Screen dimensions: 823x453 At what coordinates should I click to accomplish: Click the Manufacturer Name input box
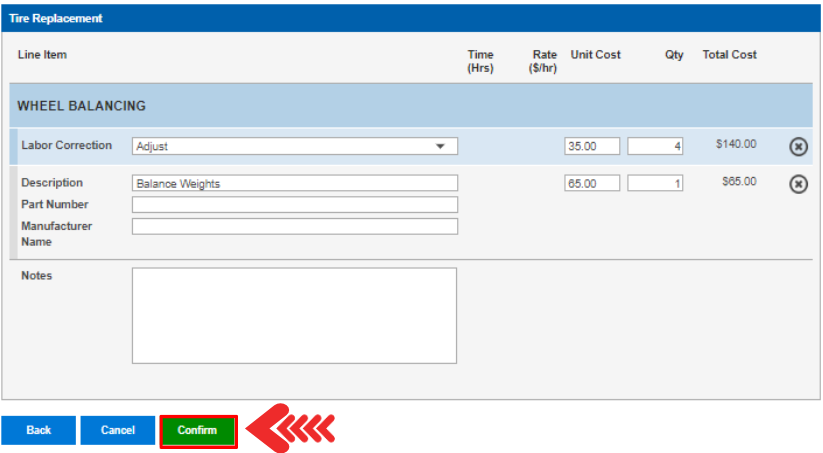point(294,226)
